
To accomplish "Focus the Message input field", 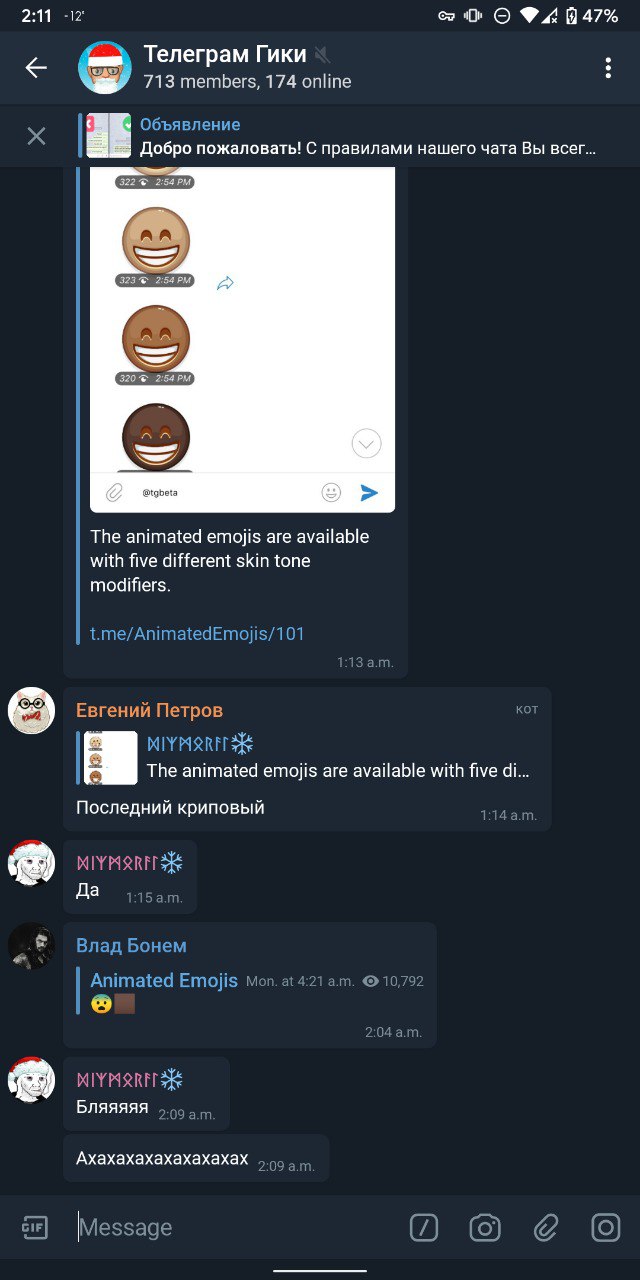I will point(235,1227).
